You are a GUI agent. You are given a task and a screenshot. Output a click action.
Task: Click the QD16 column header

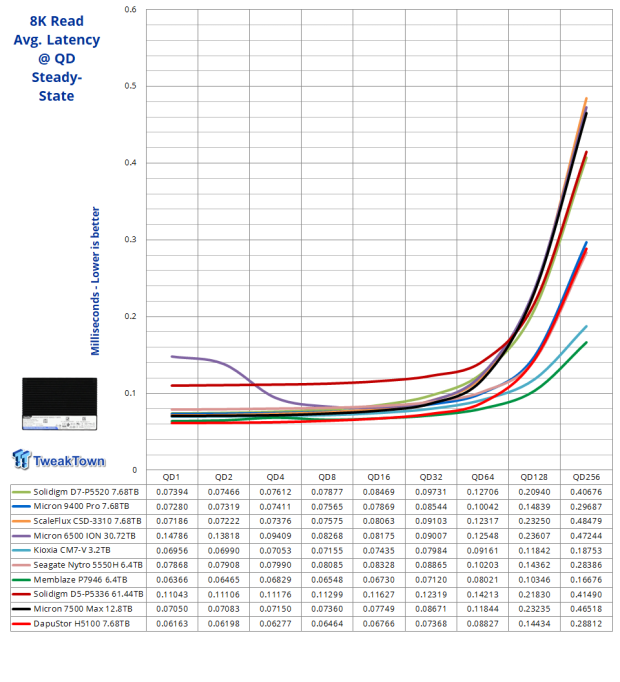tap(379, 477)
